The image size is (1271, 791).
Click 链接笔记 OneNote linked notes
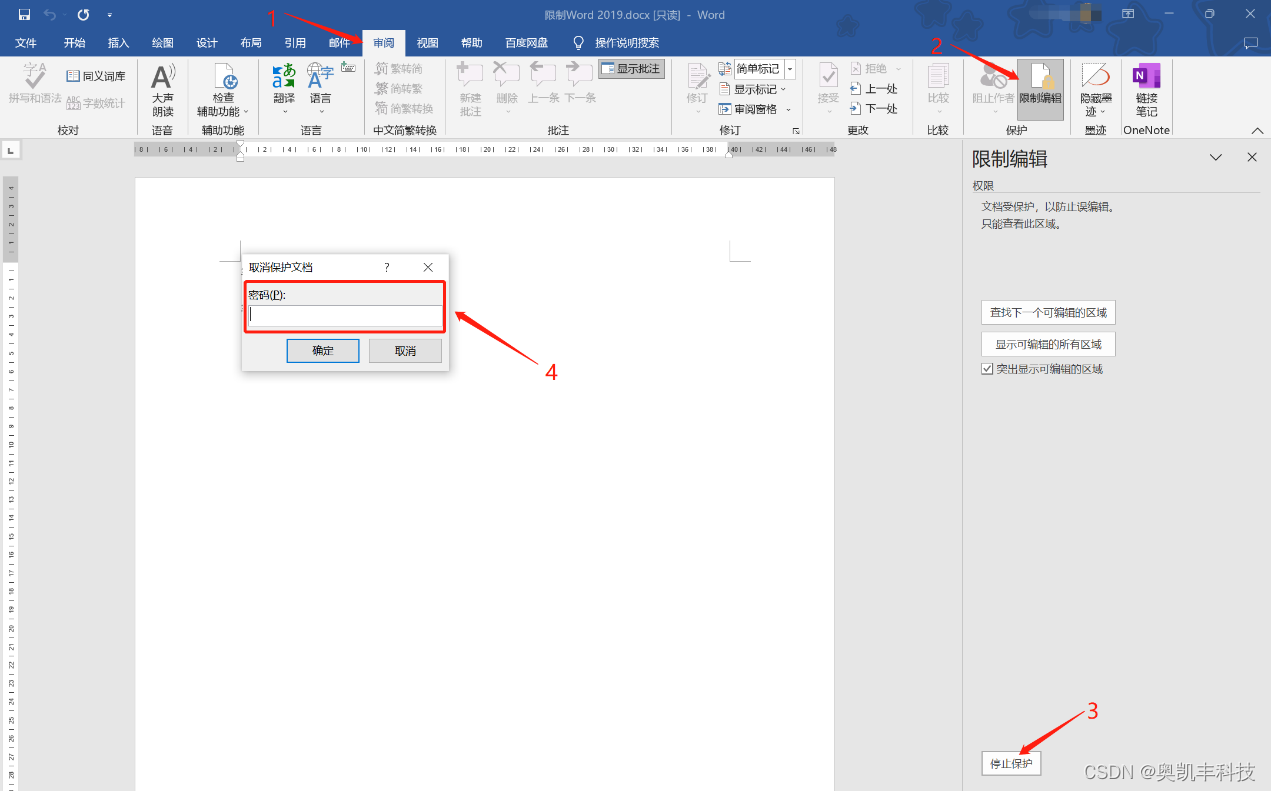pos(1147,90)
